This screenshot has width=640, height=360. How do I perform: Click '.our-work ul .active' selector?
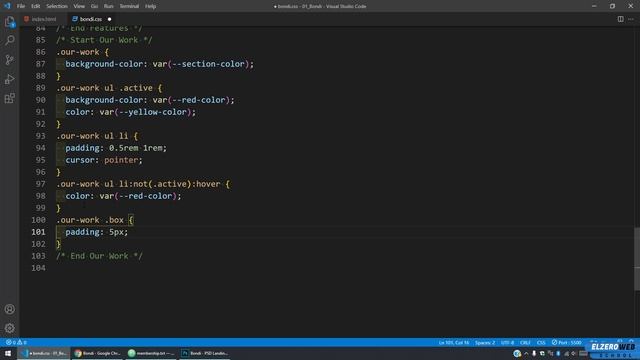coord(104,88)
